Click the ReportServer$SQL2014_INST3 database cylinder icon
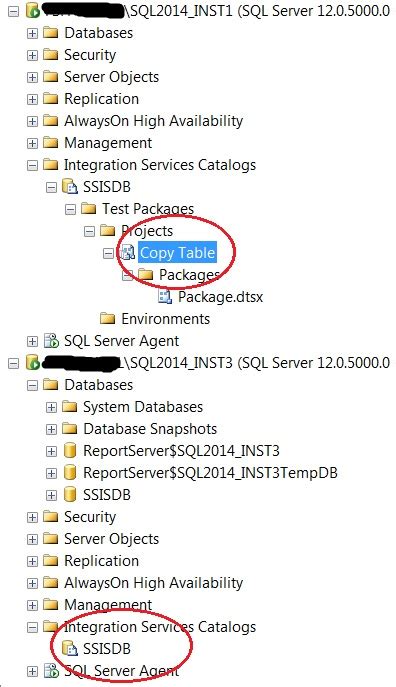Image resolution: width=396 pixels, height=687 pixels. [70, 450]
